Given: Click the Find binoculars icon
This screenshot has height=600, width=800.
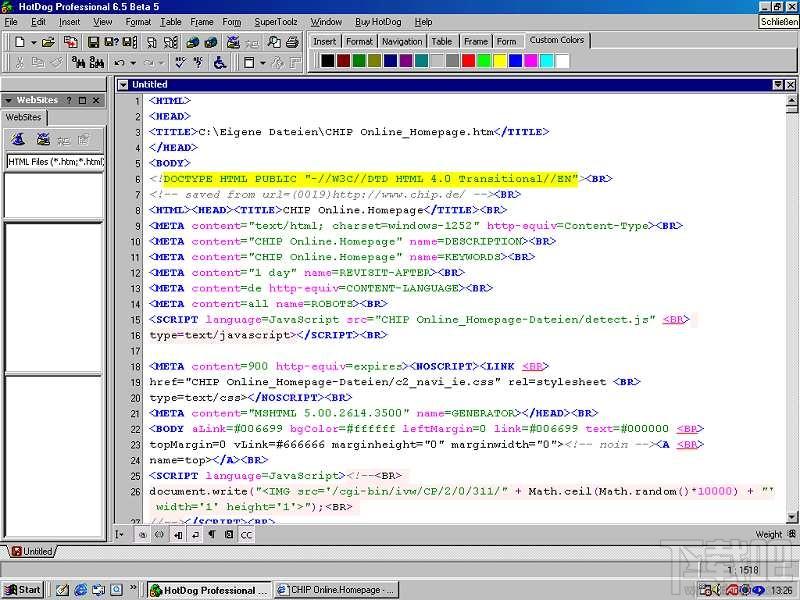Looking at the screenshot, I should [78, 63].
